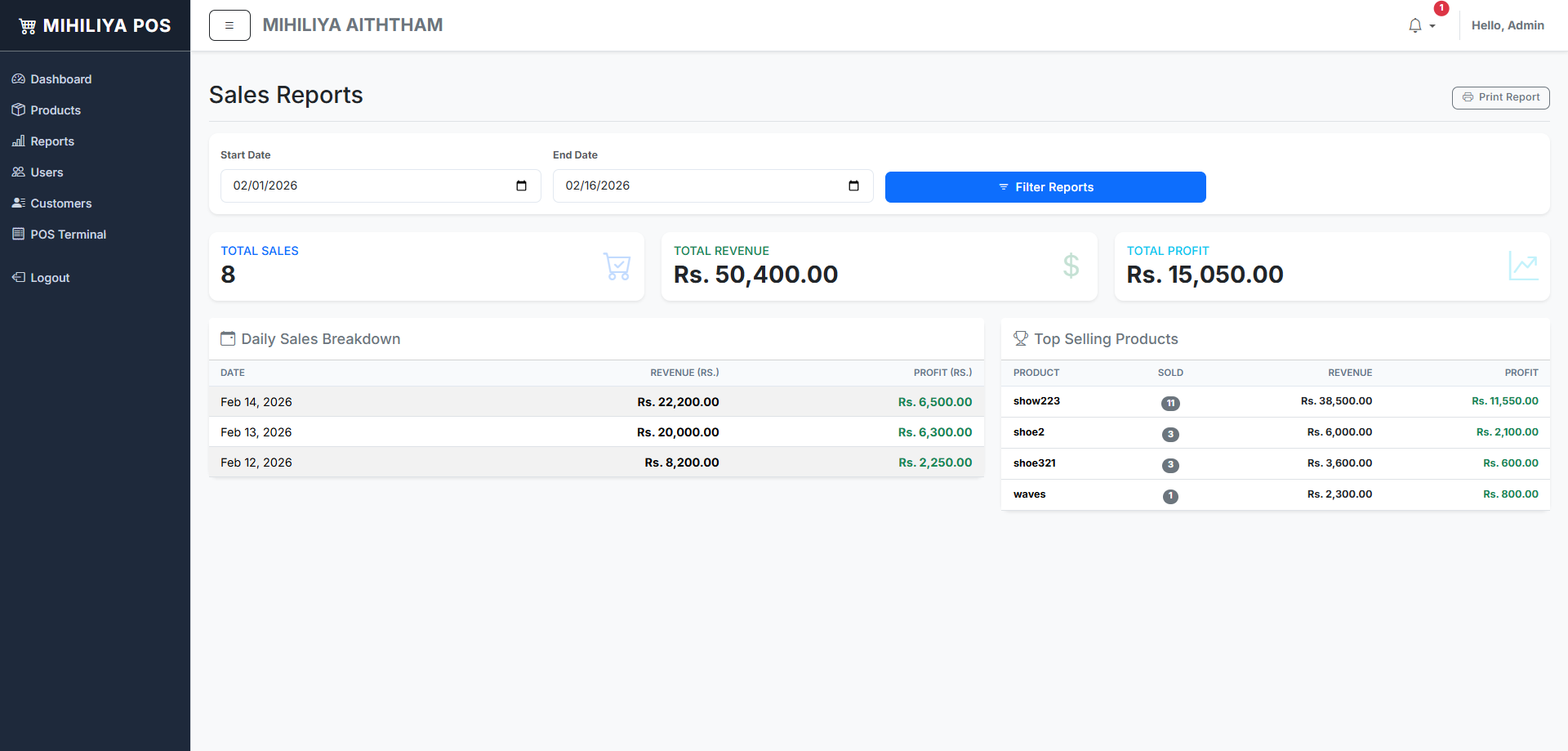Click product name shoe2
Image resolution: width=1568 pixels, height=751 pixels.
click(1029, 432)
